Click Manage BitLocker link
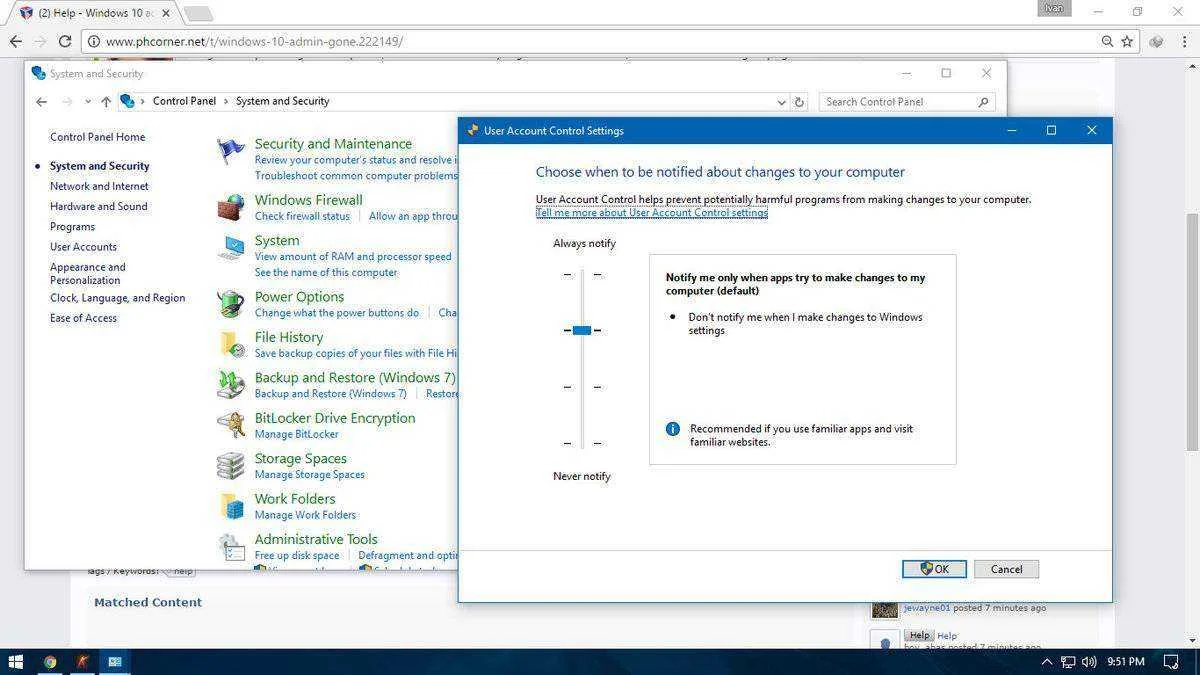The height and width of the screenshot is (675, 1200). (296, 434)
